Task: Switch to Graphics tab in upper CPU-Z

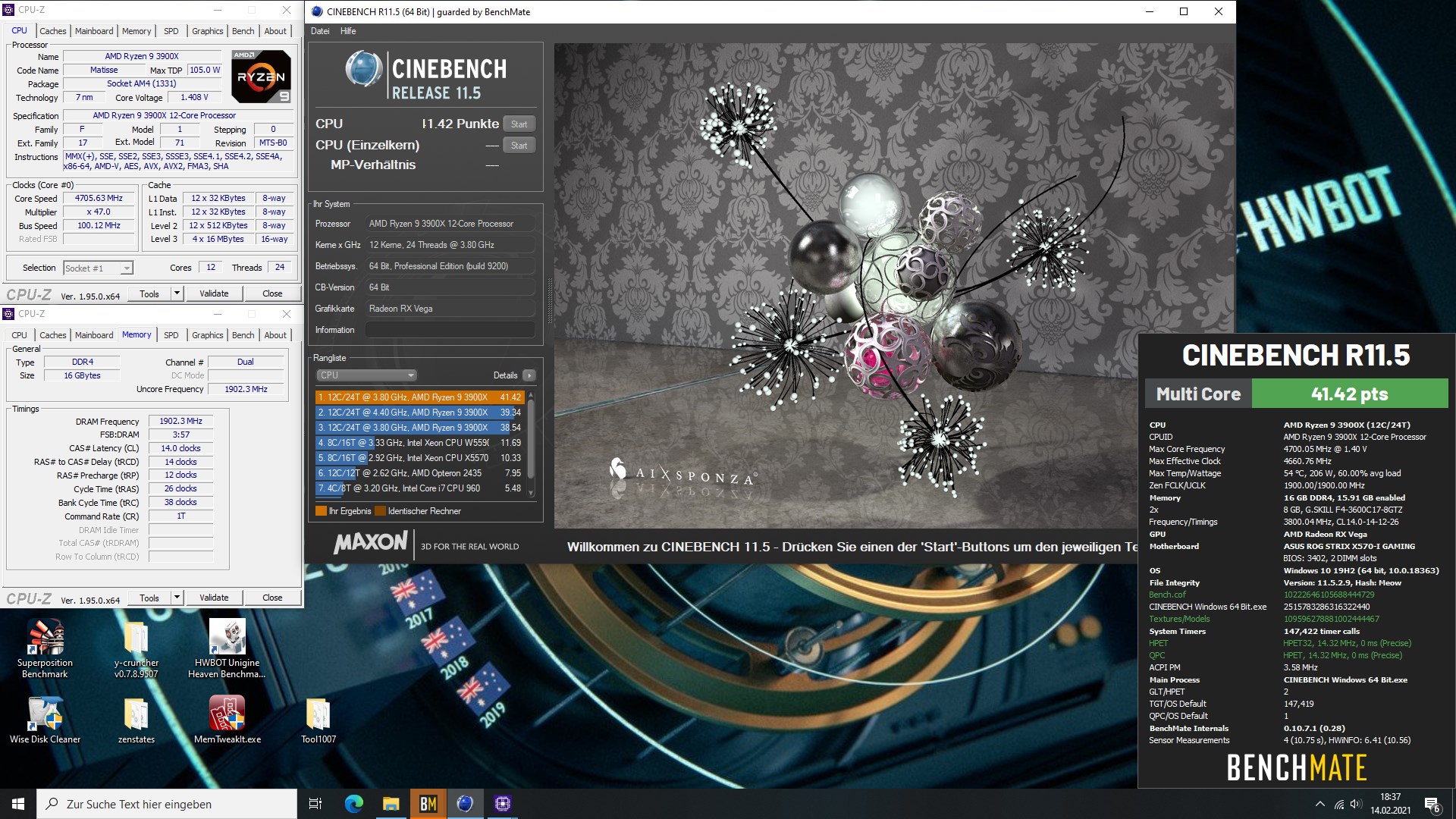Action: [x=207, y=31]
